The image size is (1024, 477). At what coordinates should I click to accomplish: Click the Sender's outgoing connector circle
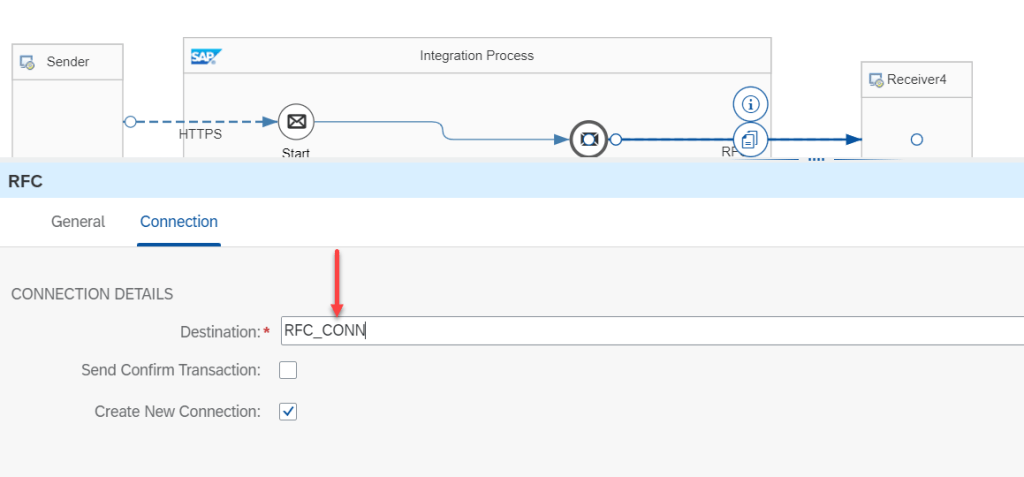[x=130, y=122]
